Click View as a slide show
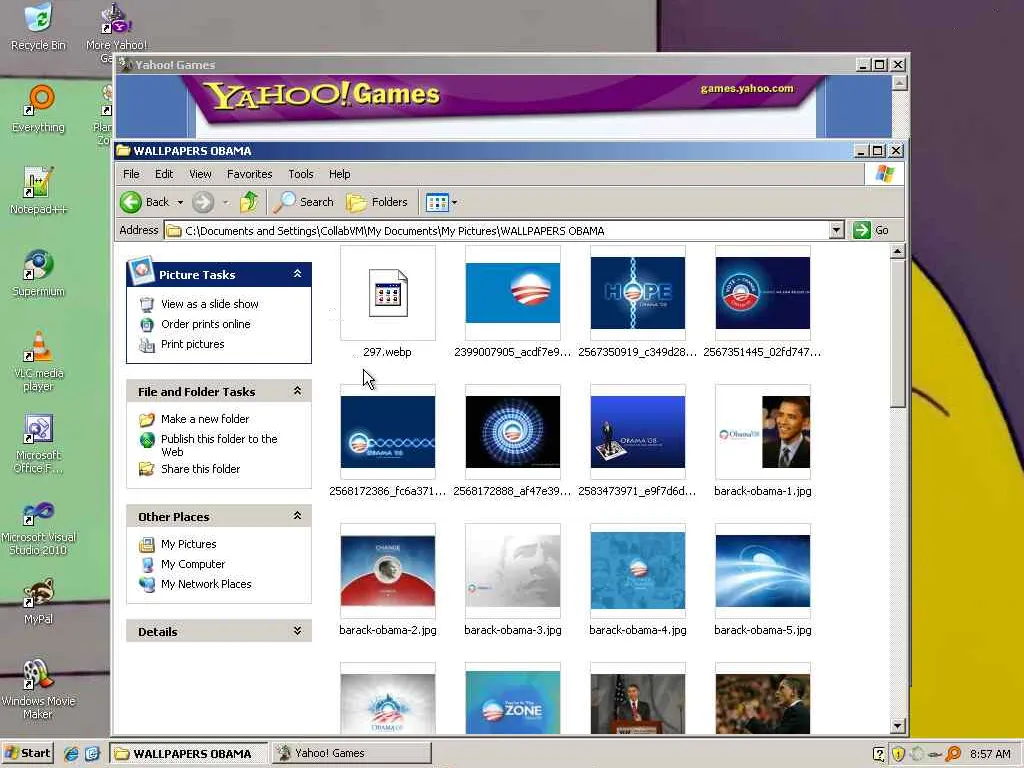1024x768 pixels. (210, 304)
